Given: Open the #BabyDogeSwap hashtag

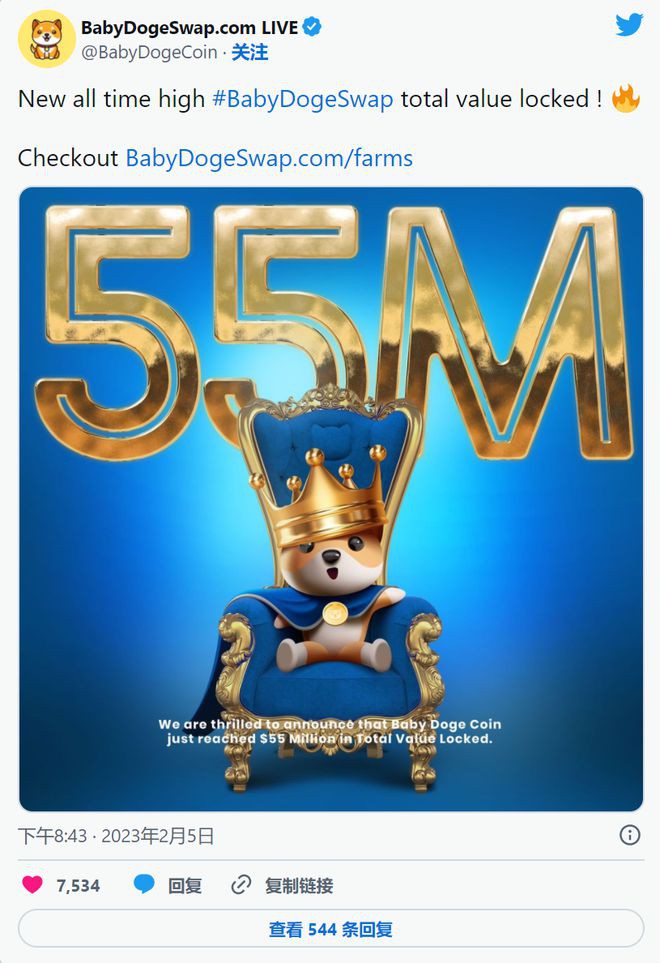Looking at the screenshot, I should click(302, 99).
